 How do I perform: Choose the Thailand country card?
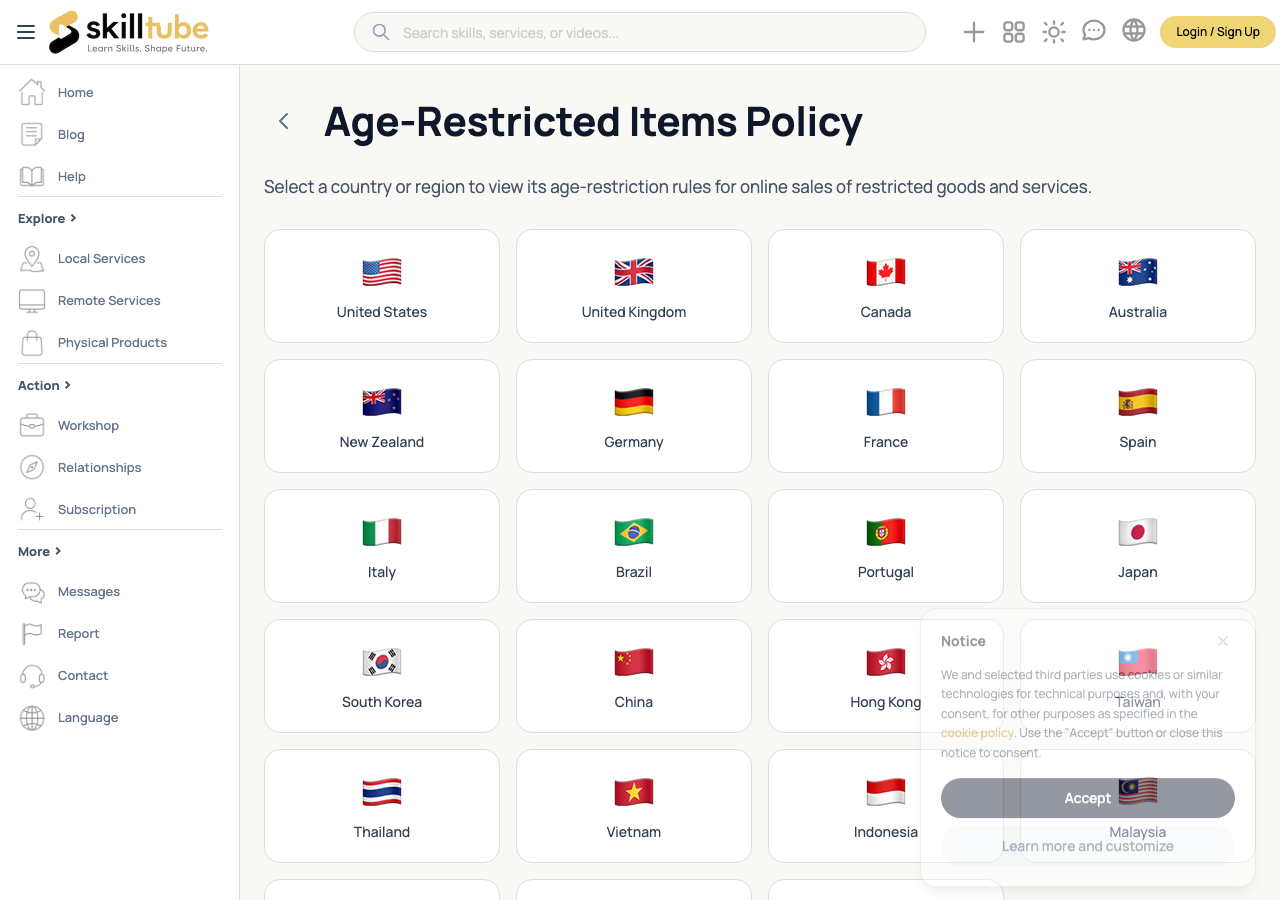pos(382,806)
